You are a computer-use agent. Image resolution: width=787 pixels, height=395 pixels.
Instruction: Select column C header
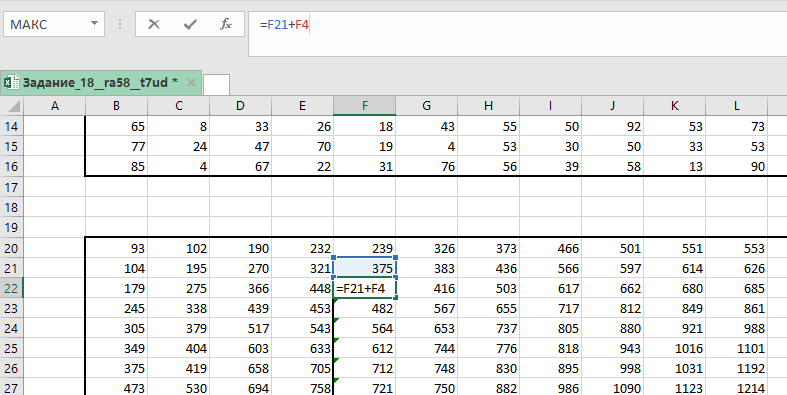[179, 106]
